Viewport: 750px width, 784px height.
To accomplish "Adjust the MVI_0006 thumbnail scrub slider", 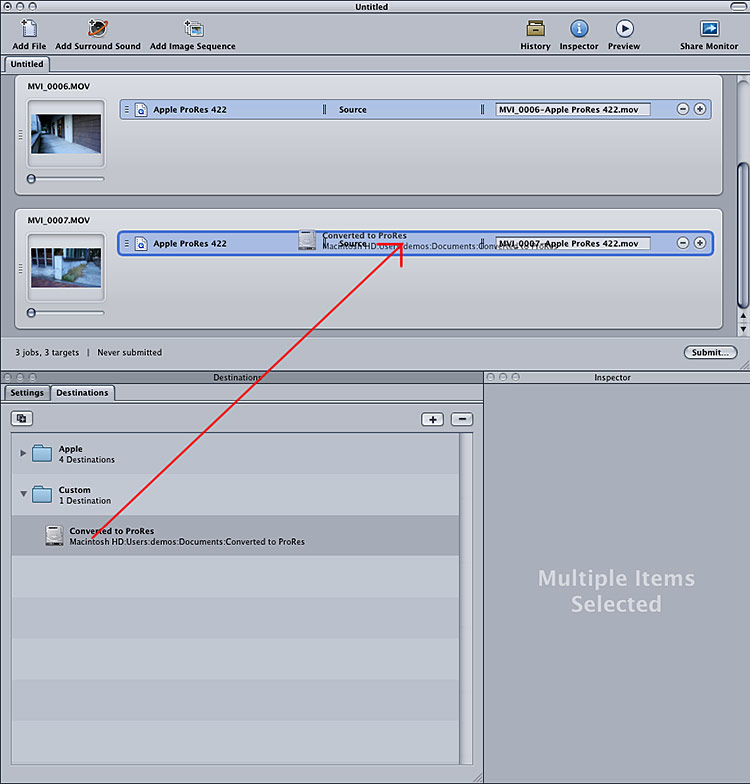I will tap(32, 178).
